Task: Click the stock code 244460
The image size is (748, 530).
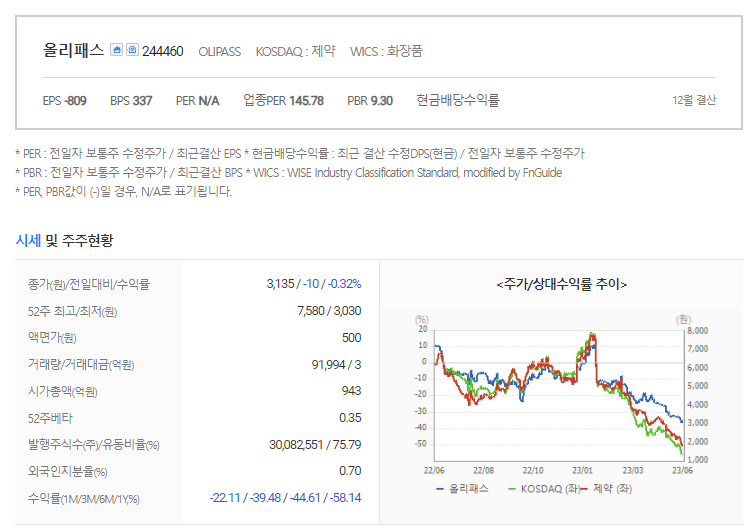Action: 163,51
